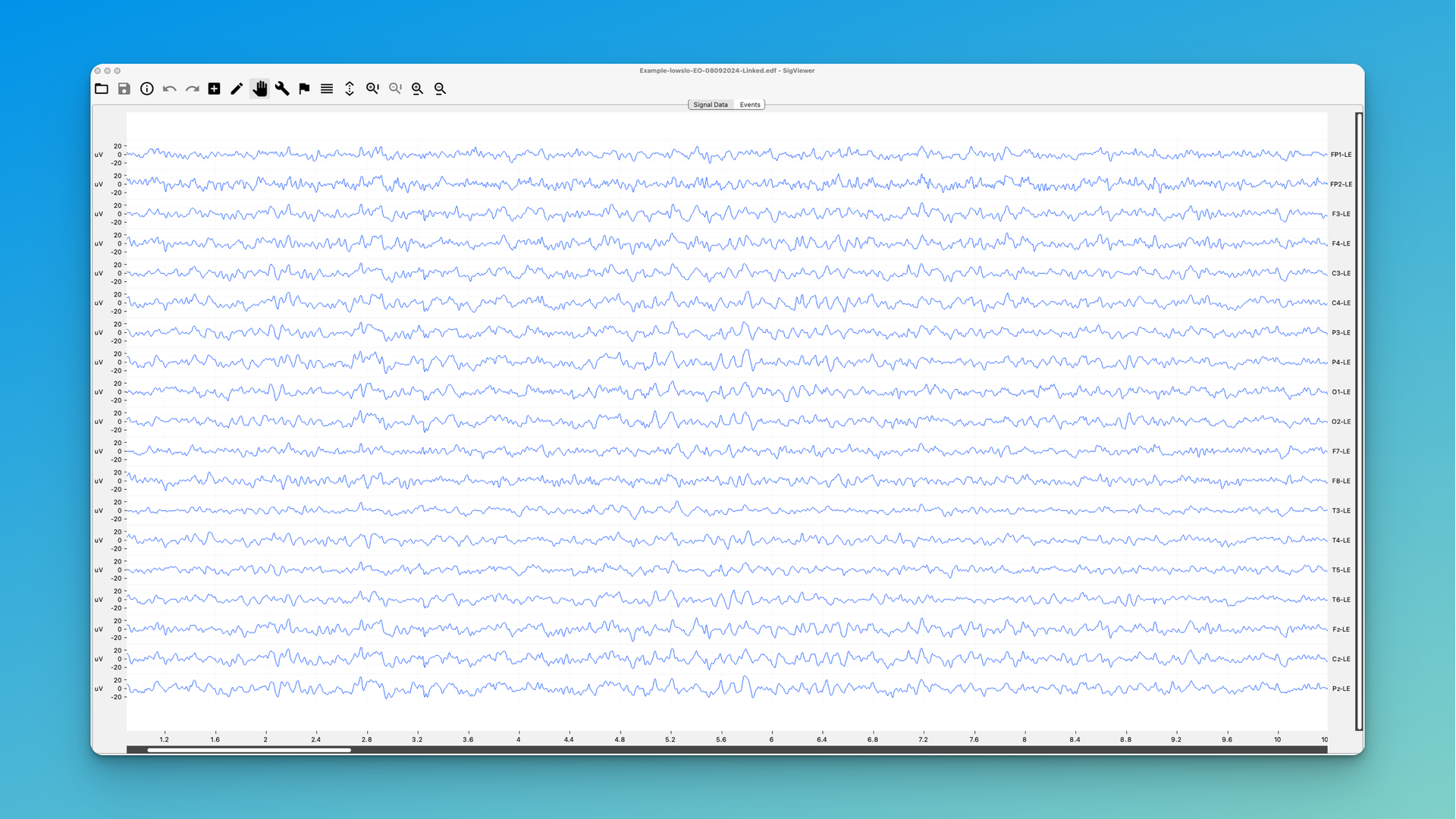Zoom in vertically magnifier icon
Viewport: 1456px width, 819px height.
(x=372, y=89)
